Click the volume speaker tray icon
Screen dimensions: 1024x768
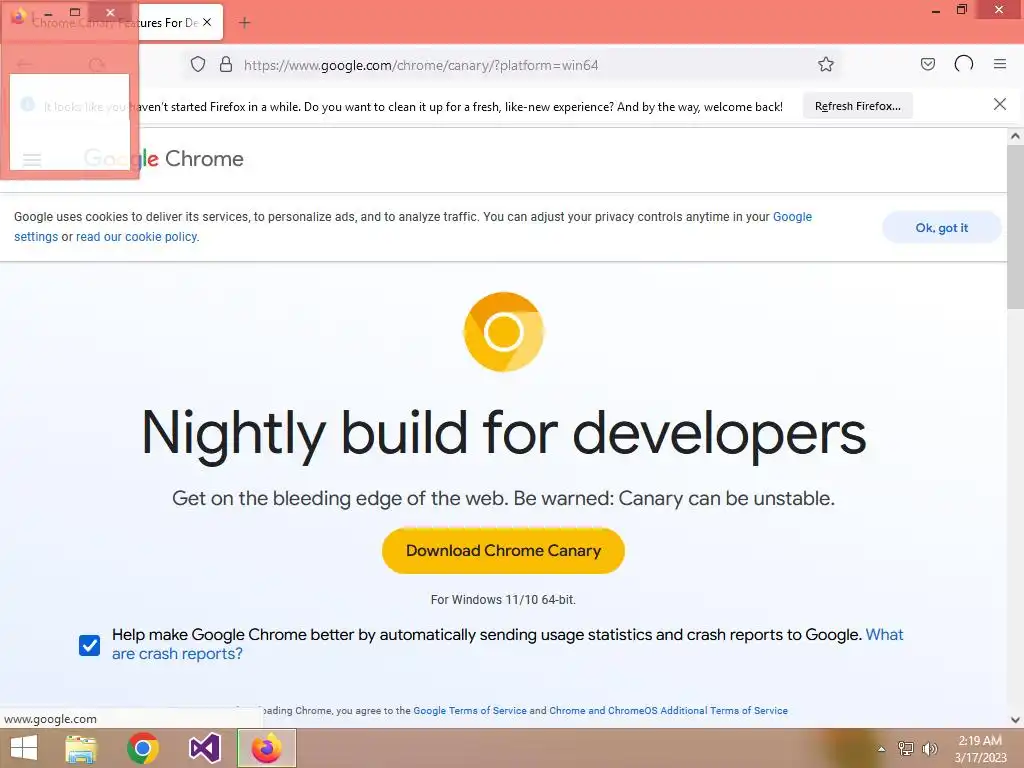click(x=930, y=748)
